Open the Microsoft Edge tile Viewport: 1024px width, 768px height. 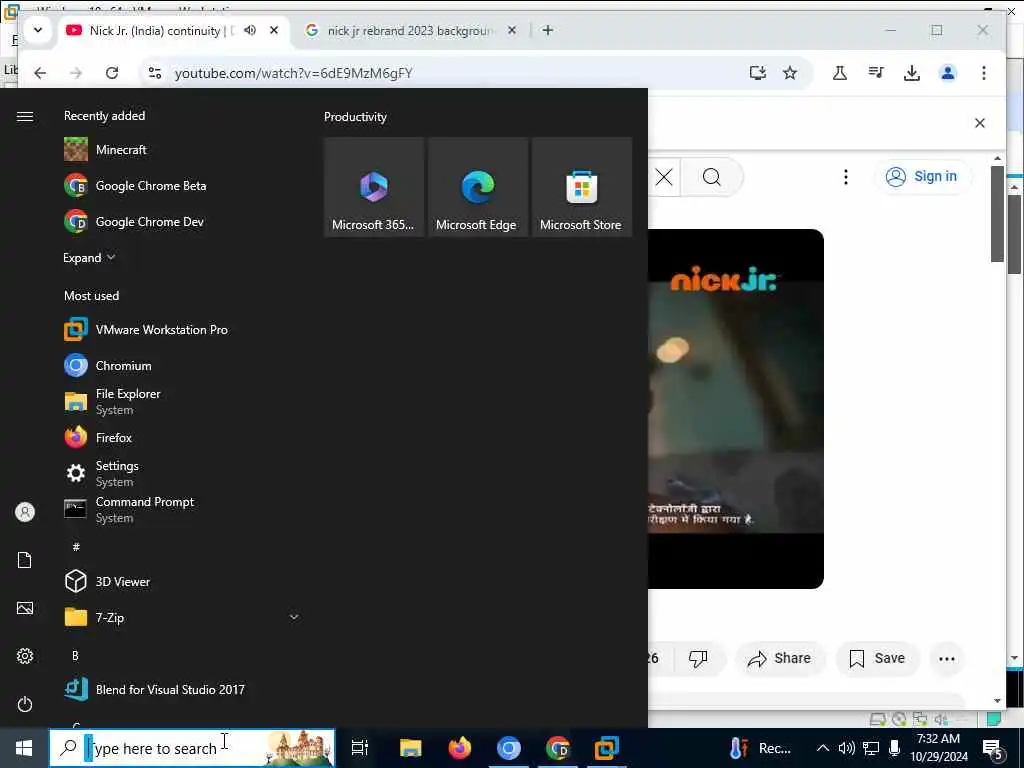(477, 187)
